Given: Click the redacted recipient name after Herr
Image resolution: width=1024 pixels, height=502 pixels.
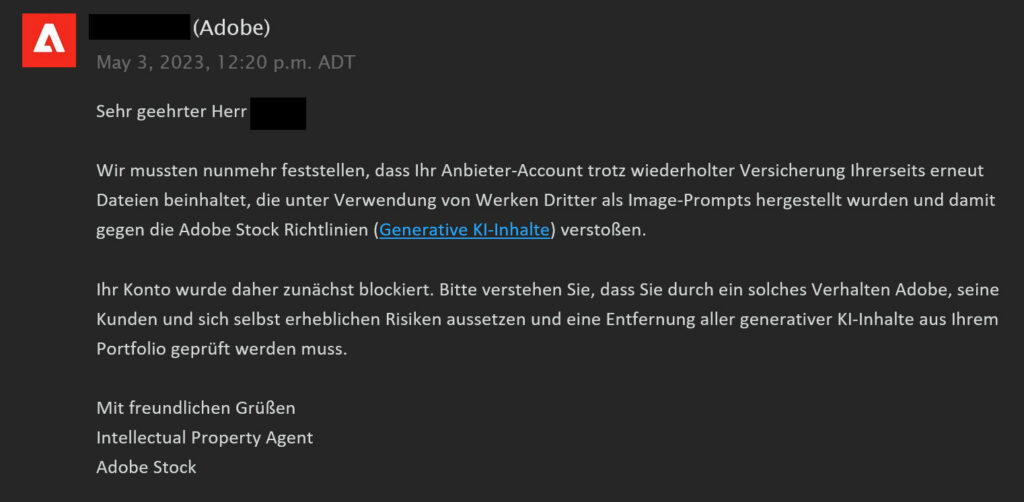Looking at the screenshot, I should [x=278, y=114].
